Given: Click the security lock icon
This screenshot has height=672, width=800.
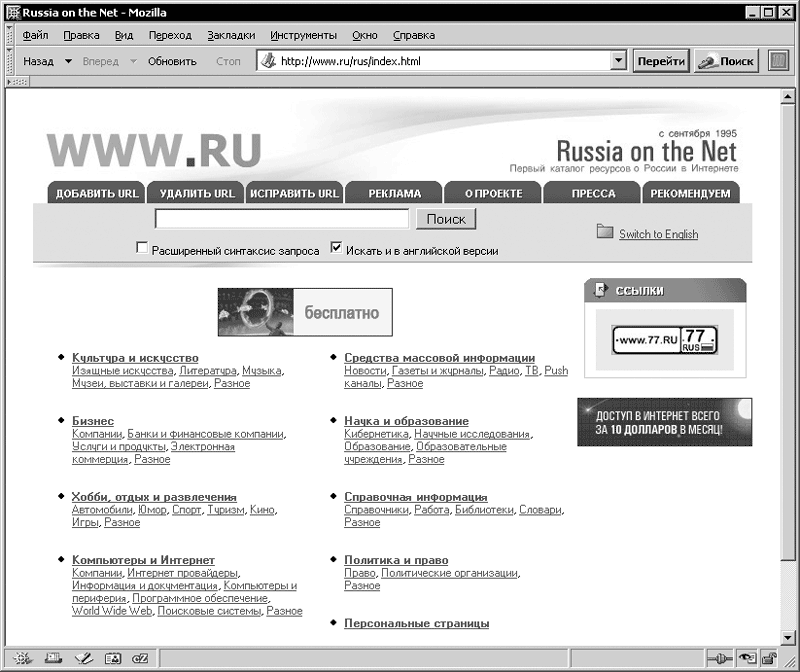Looking at the screenshot, I should [769, 659].
